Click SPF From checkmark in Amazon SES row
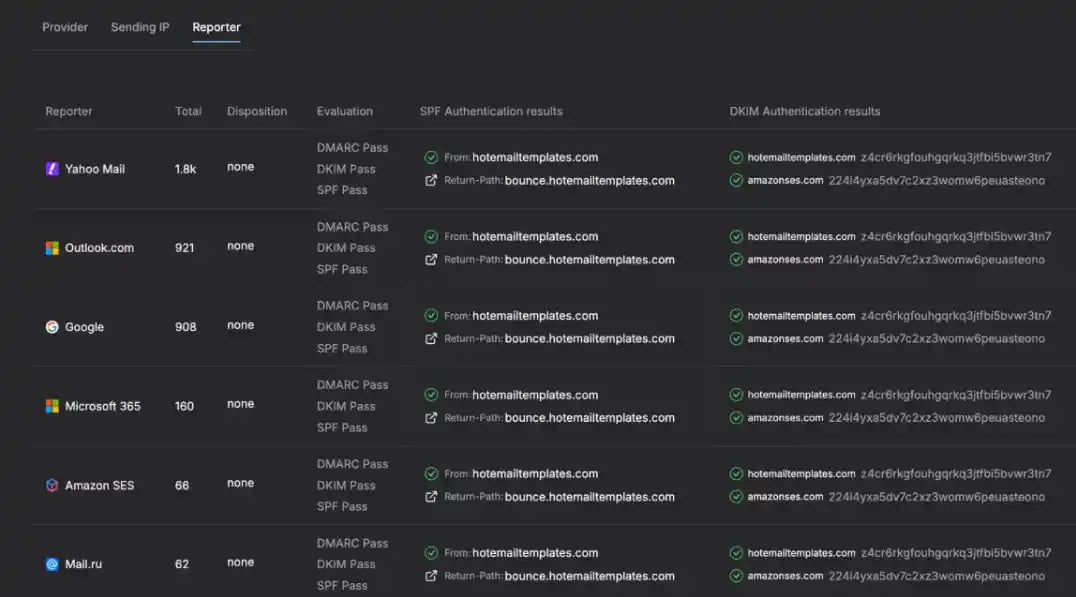The image size is (1076, 597). pyautogui.click(x=431, y=473)
